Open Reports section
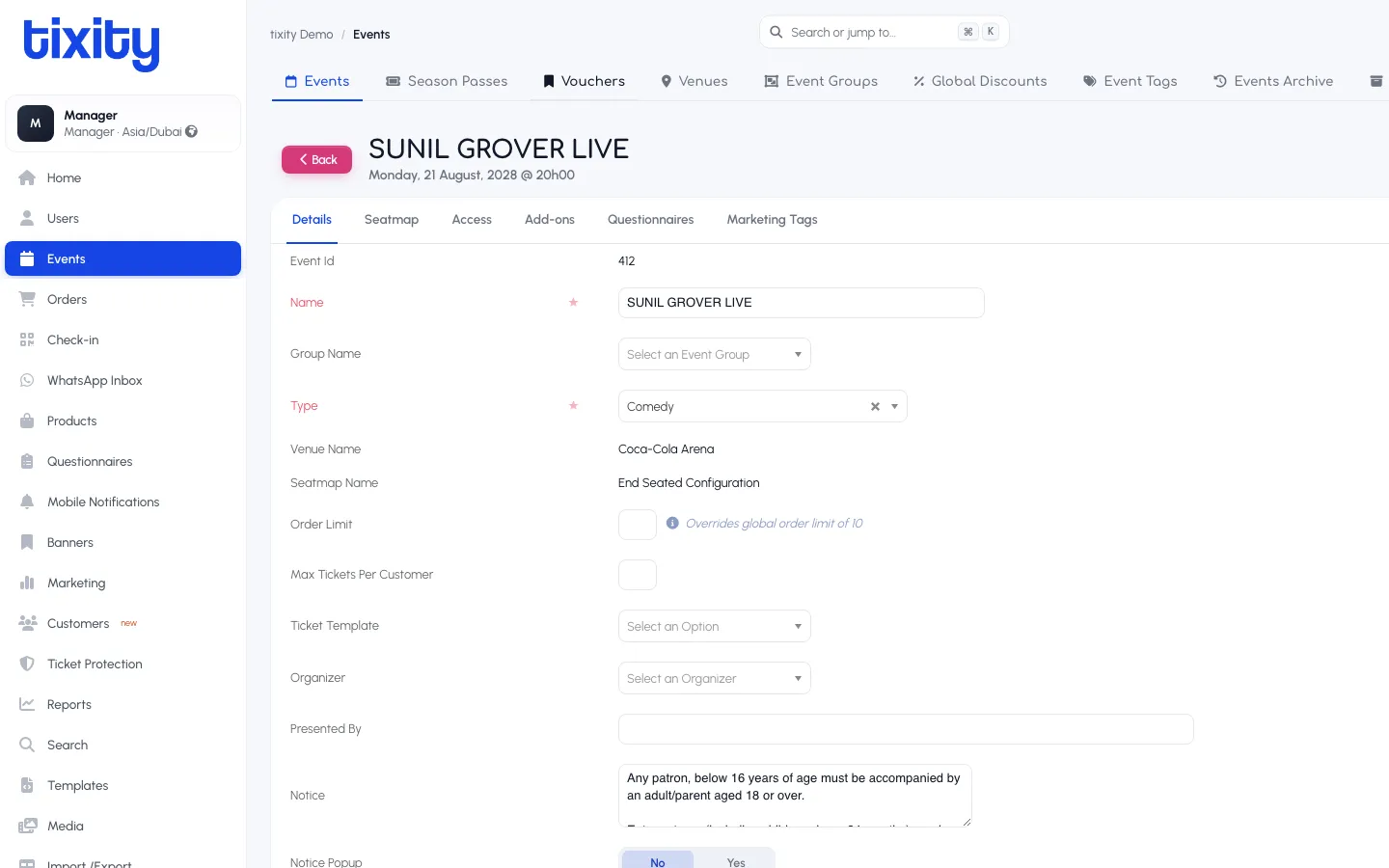The height and width of the screenshot is (868, 1389). click(123, 704)
